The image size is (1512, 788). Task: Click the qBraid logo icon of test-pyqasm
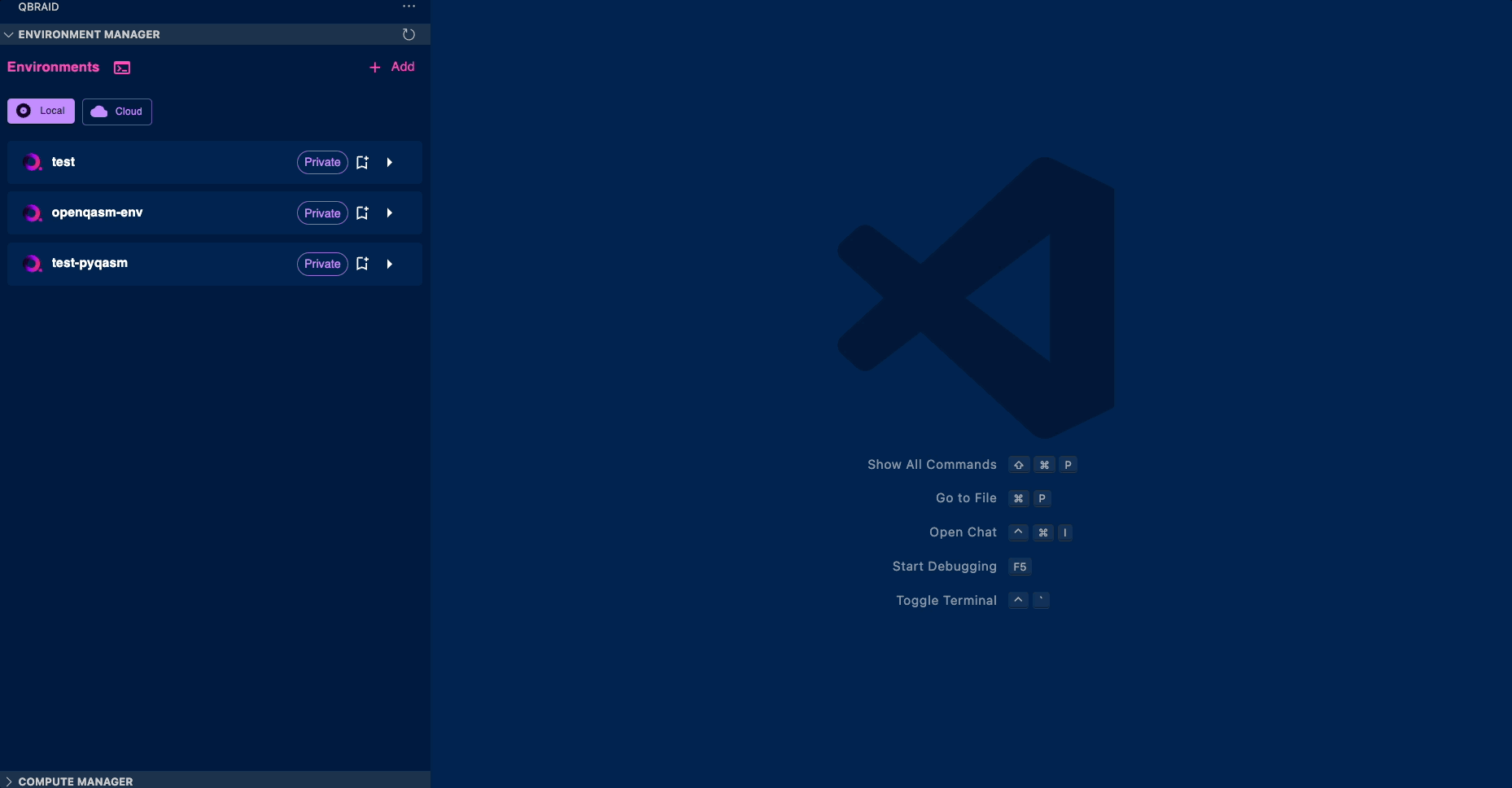(32, 264)
